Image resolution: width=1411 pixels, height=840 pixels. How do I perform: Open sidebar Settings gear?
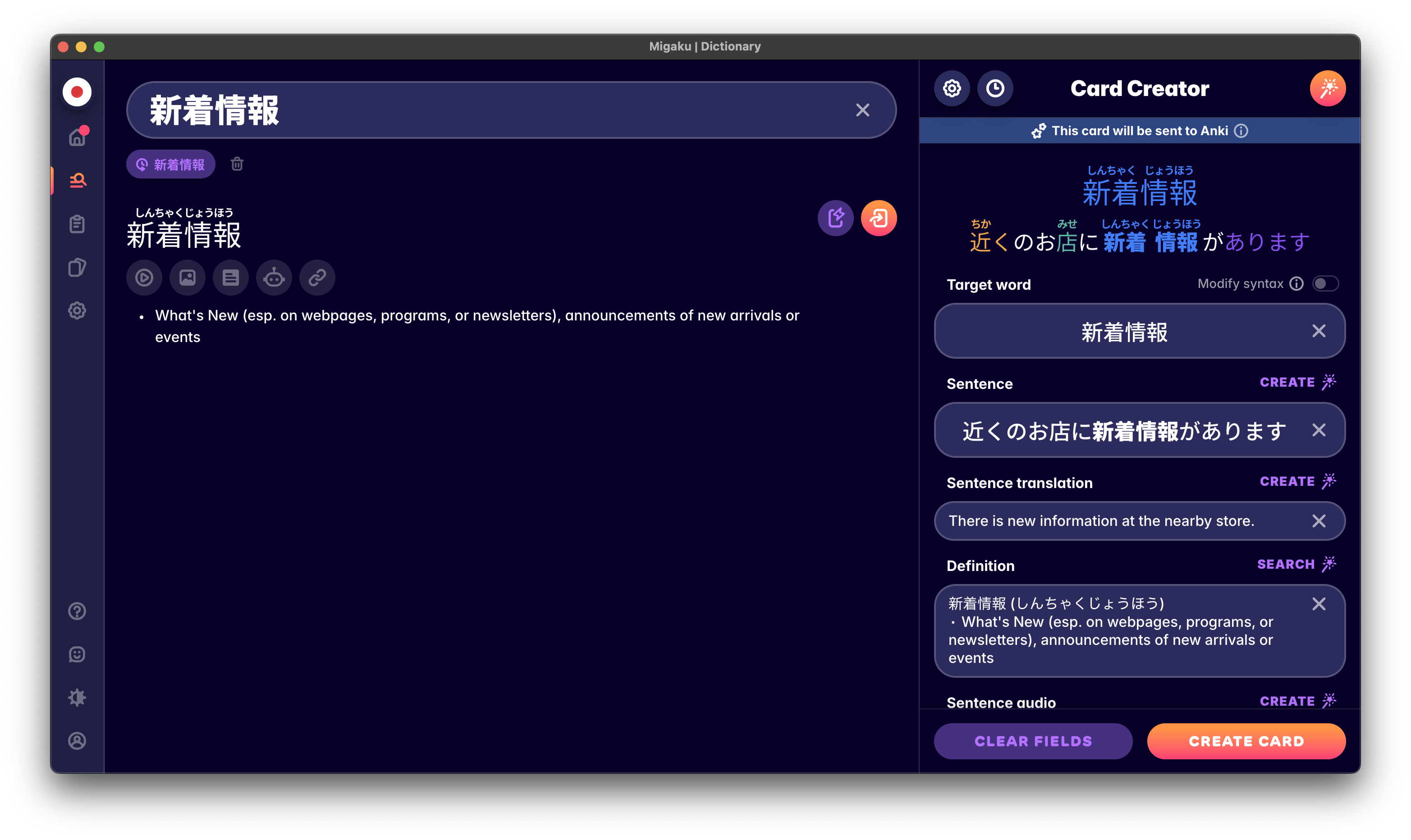point(77,310)
